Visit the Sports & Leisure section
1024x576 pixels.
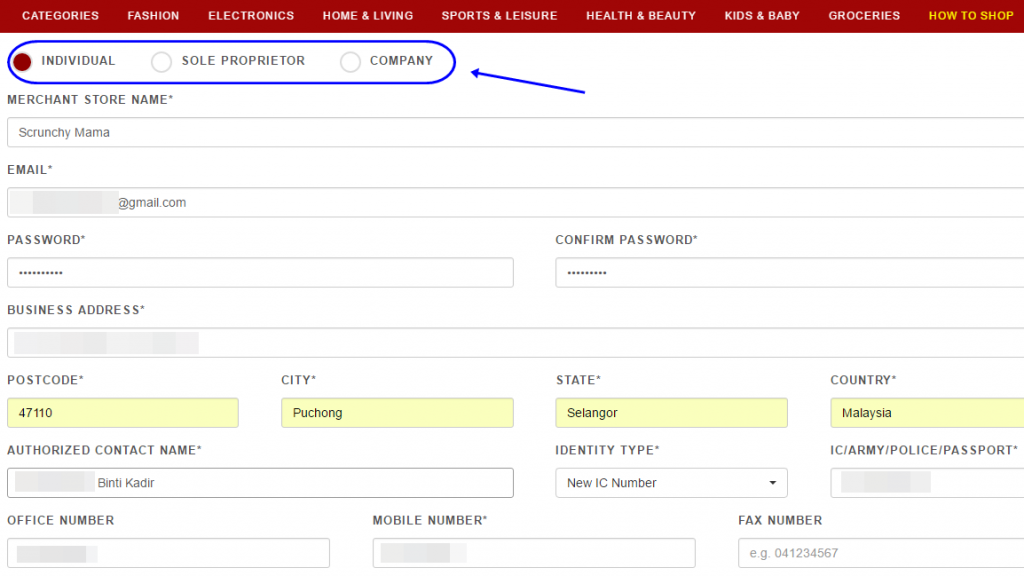tap(500, 16)
